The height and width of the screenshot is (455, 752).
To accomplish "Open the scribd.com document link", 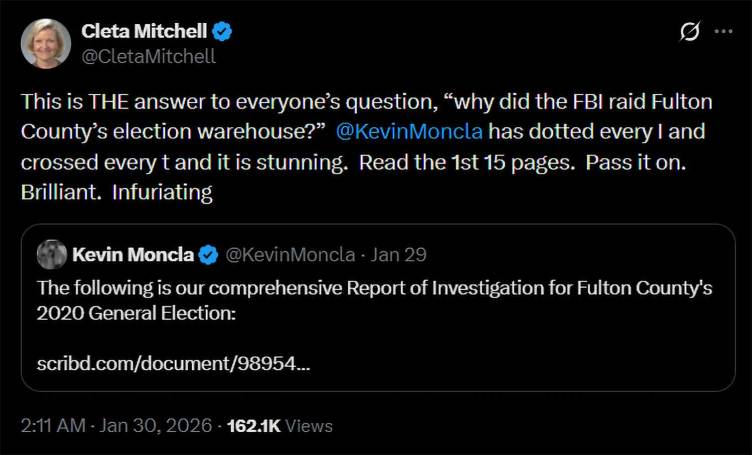I will [173, 364].
